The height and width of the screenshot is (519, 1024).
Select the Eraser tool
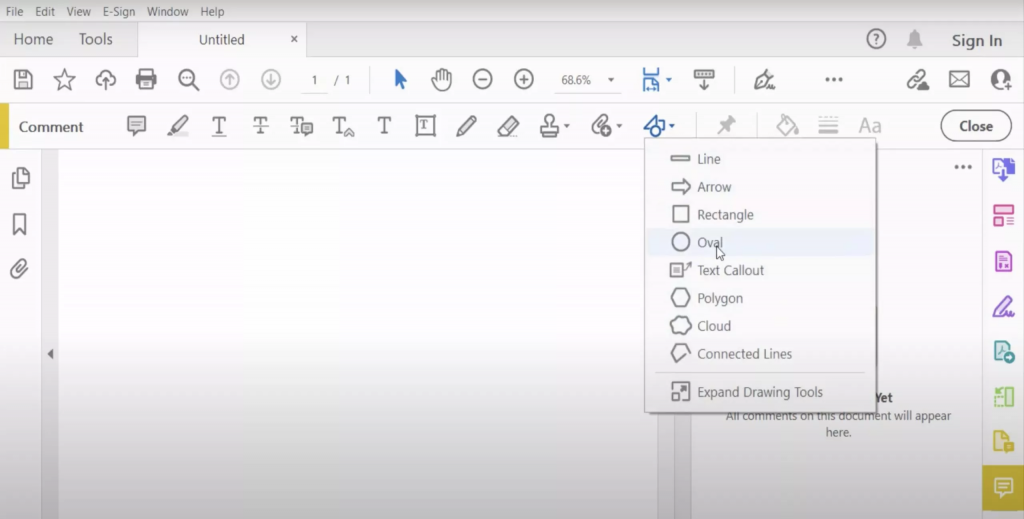[x=508, y=126]
